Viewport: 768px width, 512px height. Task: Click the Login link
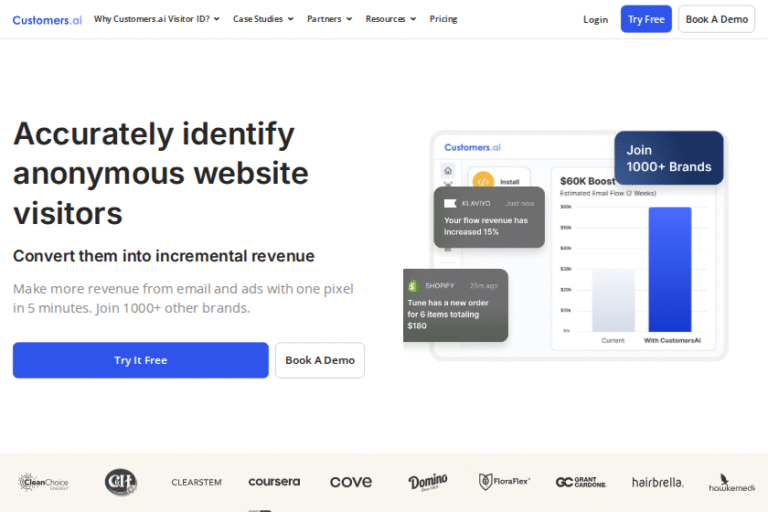pos(595,19)
